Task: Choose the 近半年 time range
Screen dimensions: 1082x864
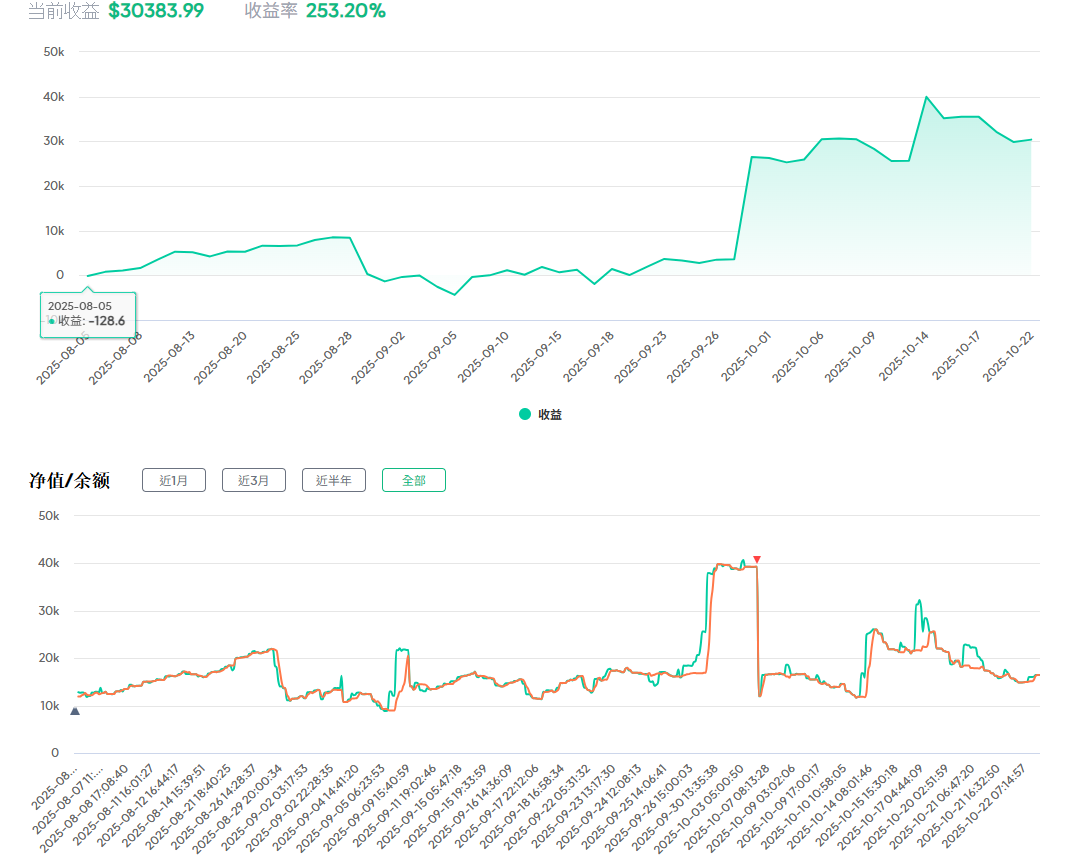Action: pos(333,480)
